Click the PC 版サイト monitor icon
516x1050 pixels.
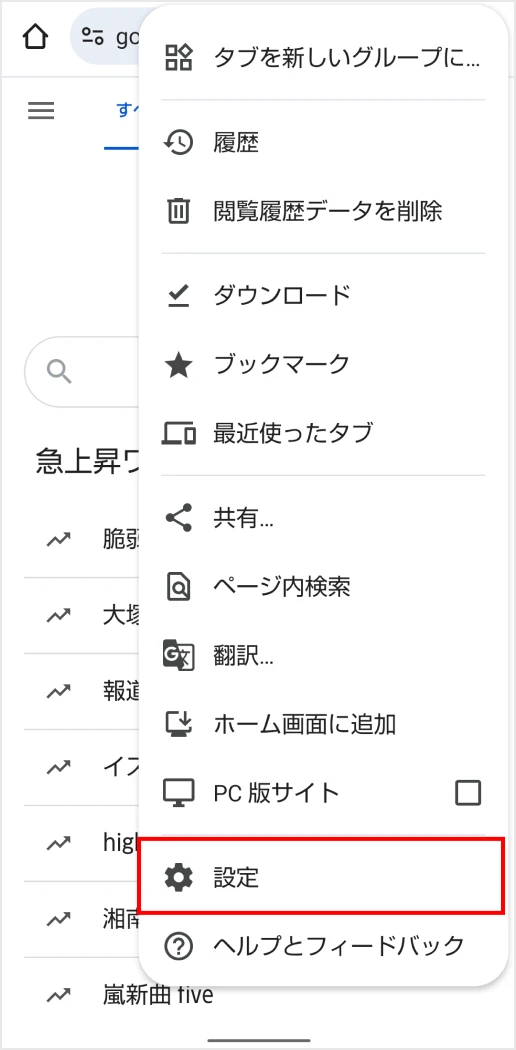pos(179,793)
